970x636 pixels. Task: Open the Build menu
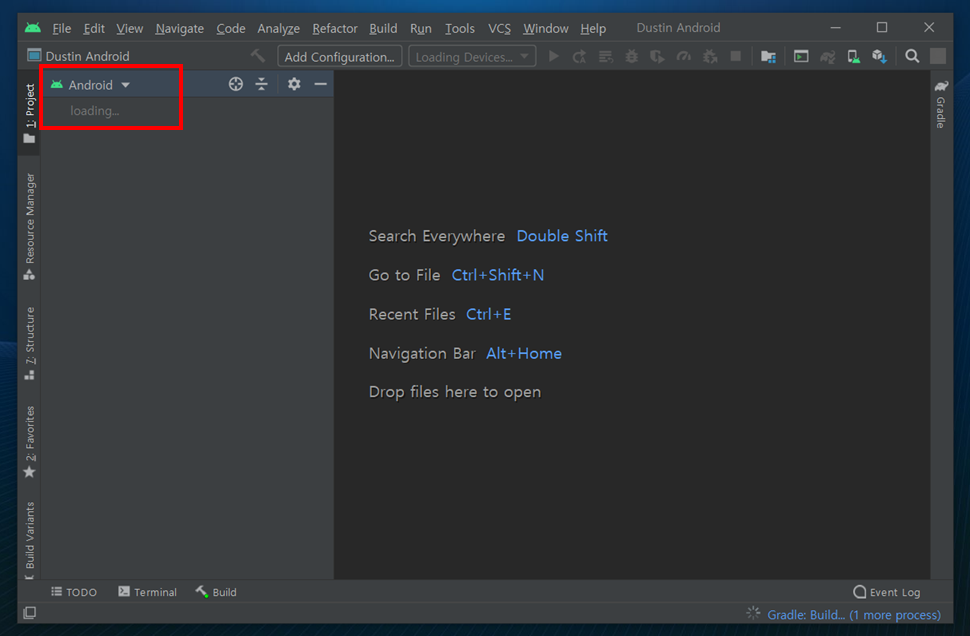pyautogui.click(x=383, y=28)
